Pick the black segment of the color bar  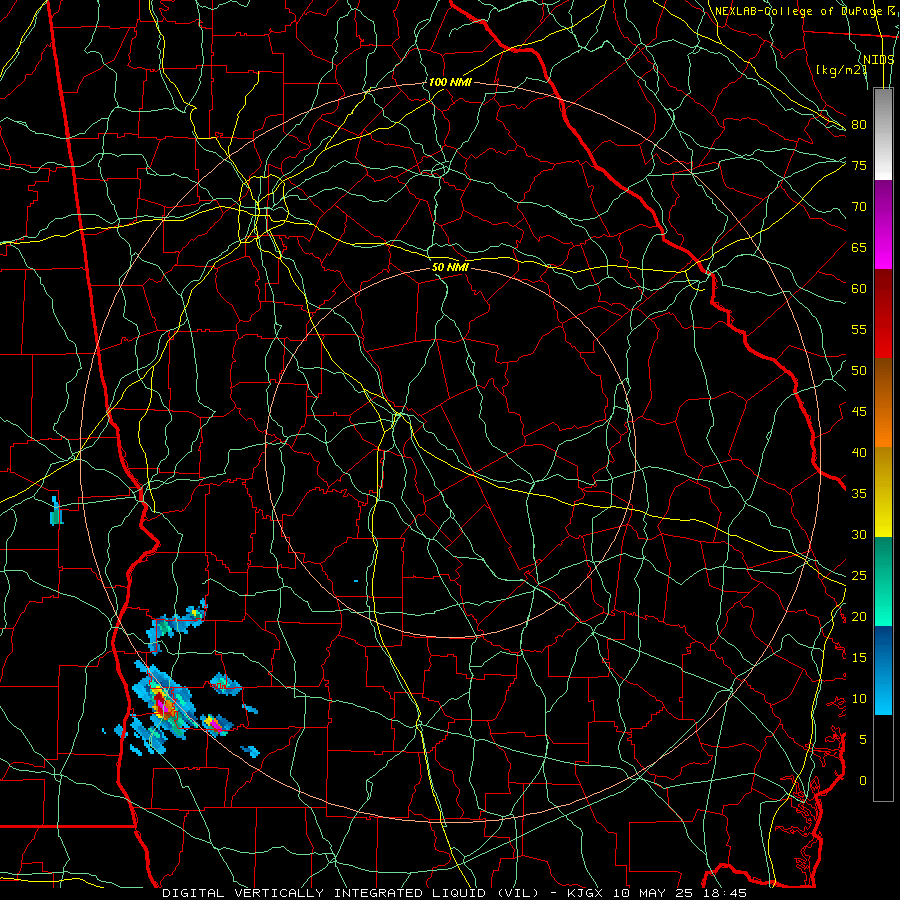coord(883,758)
